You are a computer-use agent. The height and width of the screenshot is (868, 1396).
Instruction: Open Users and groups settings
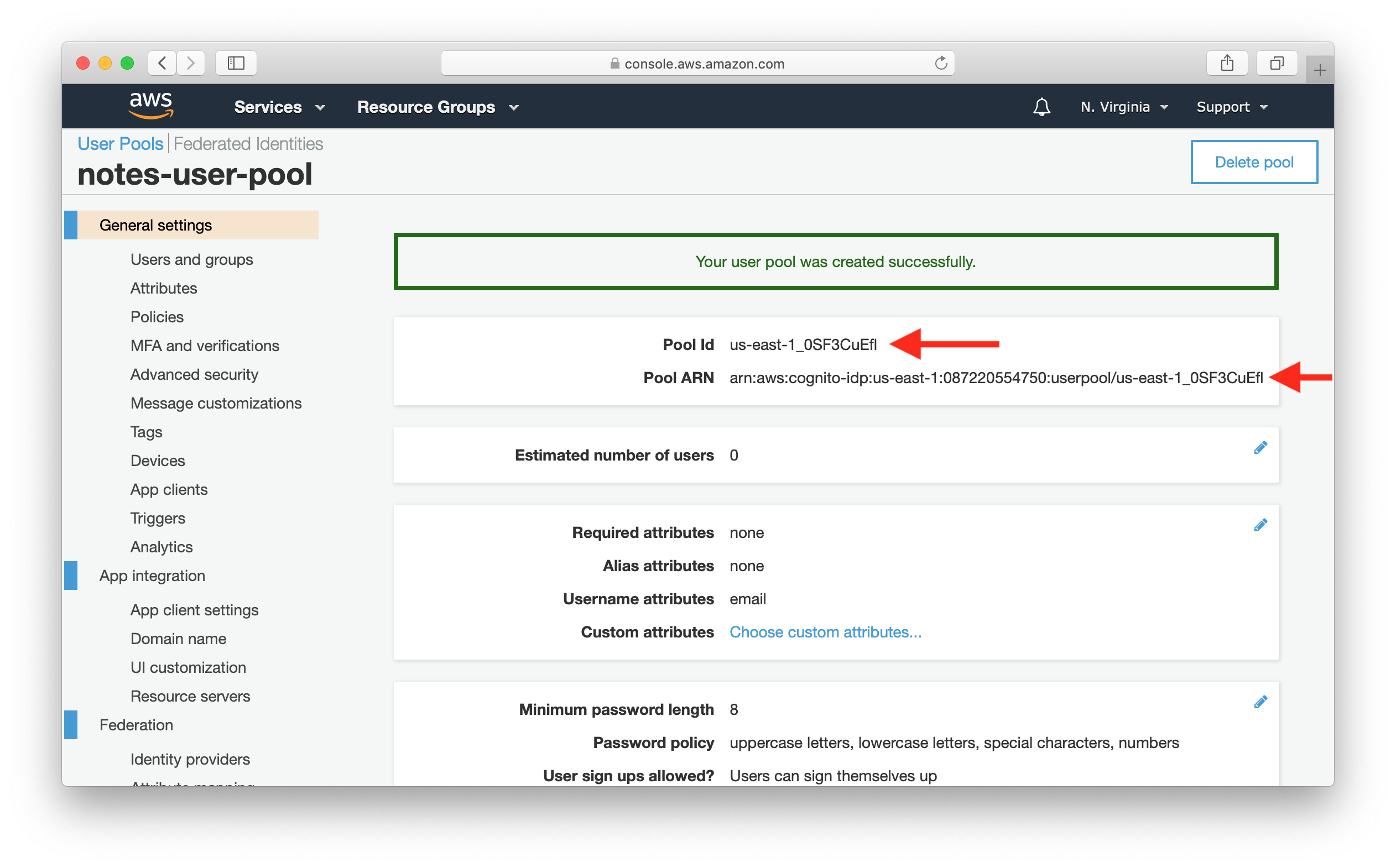tap(193, 259)
